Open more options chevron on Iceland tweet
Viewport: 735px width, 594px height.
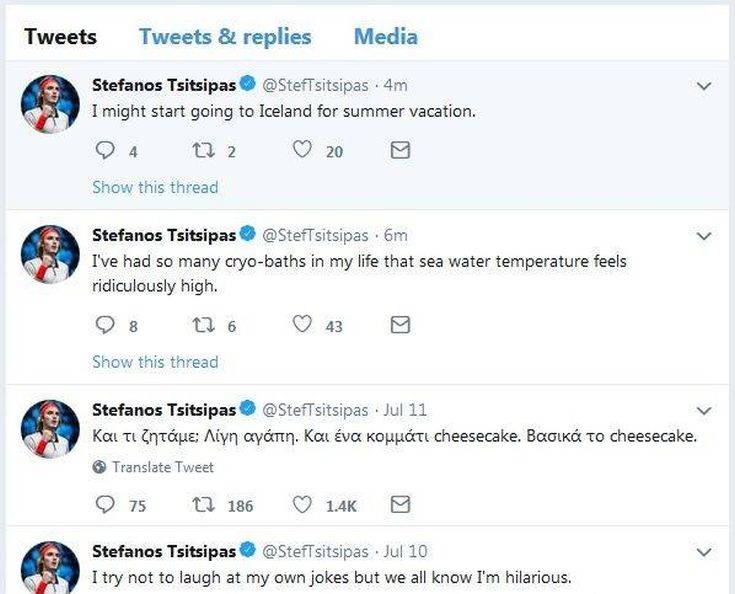tap(704, 87)
